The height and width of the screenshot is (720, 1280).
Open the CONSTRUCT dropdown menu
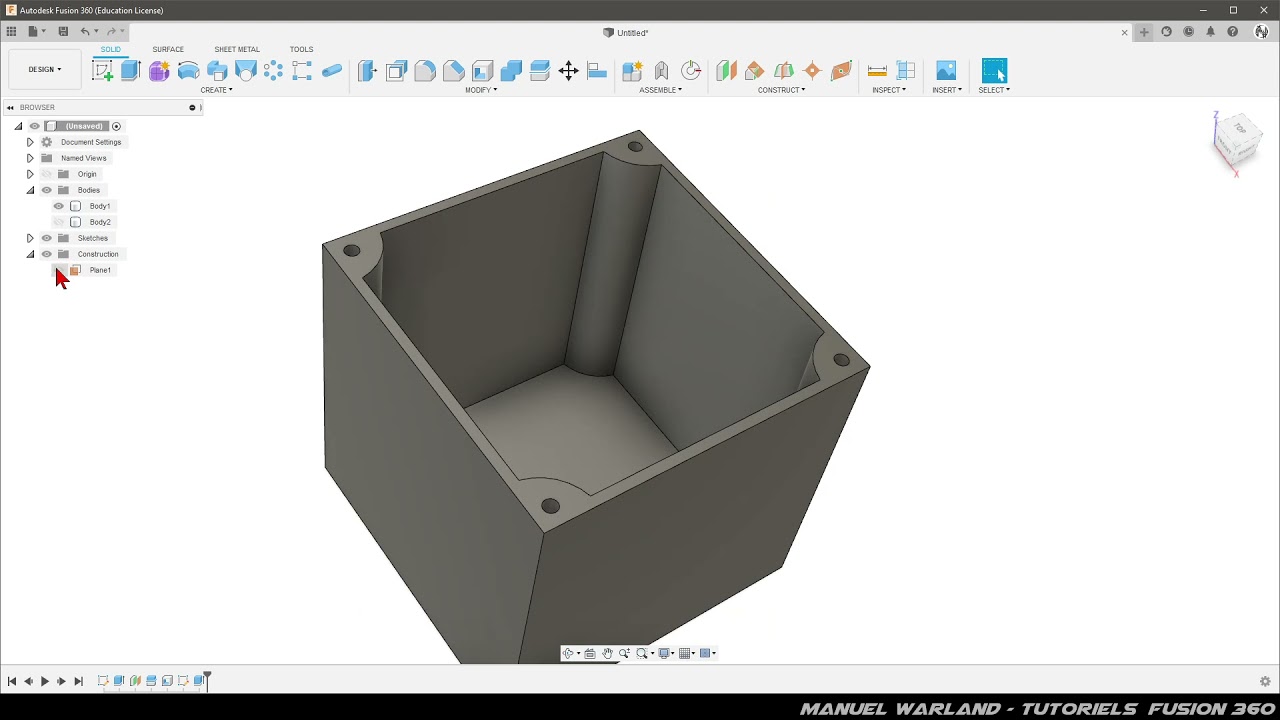pyautogui.click(x=781, y=90)
